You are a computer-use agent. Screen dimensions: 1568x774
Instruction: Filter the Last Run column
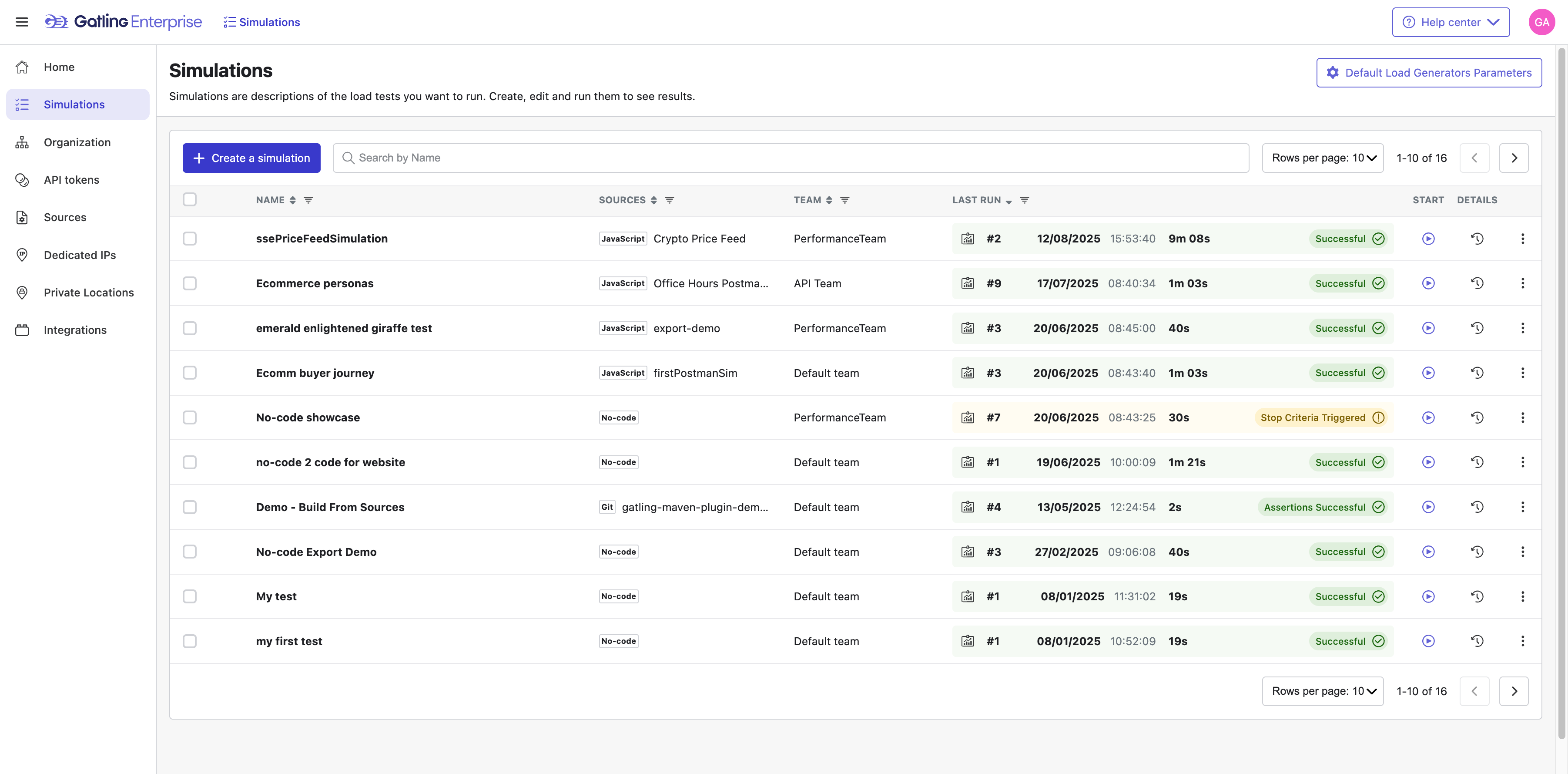click(1025, 200)
